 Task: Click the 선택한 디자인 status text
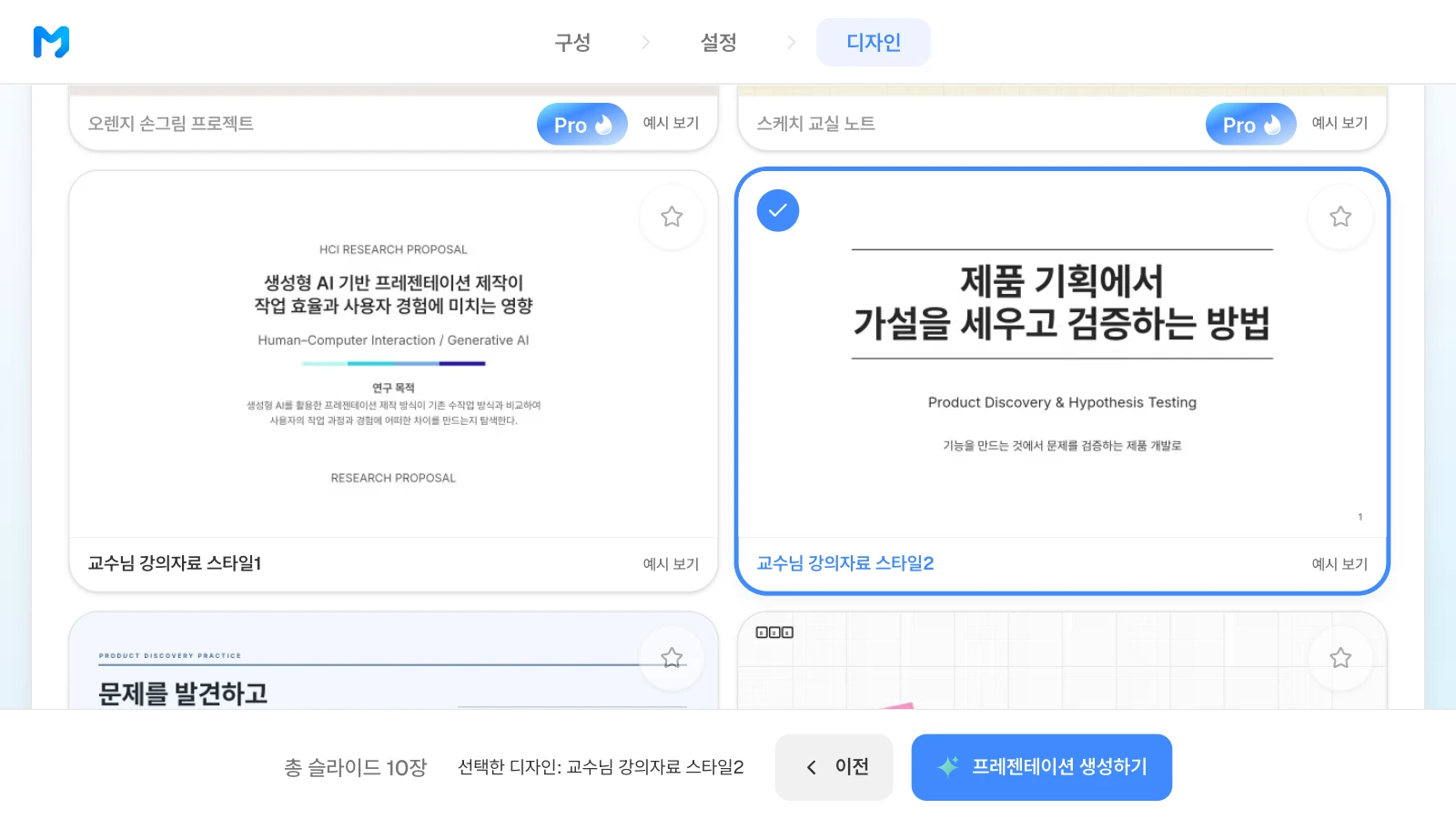tap(601, 767)
